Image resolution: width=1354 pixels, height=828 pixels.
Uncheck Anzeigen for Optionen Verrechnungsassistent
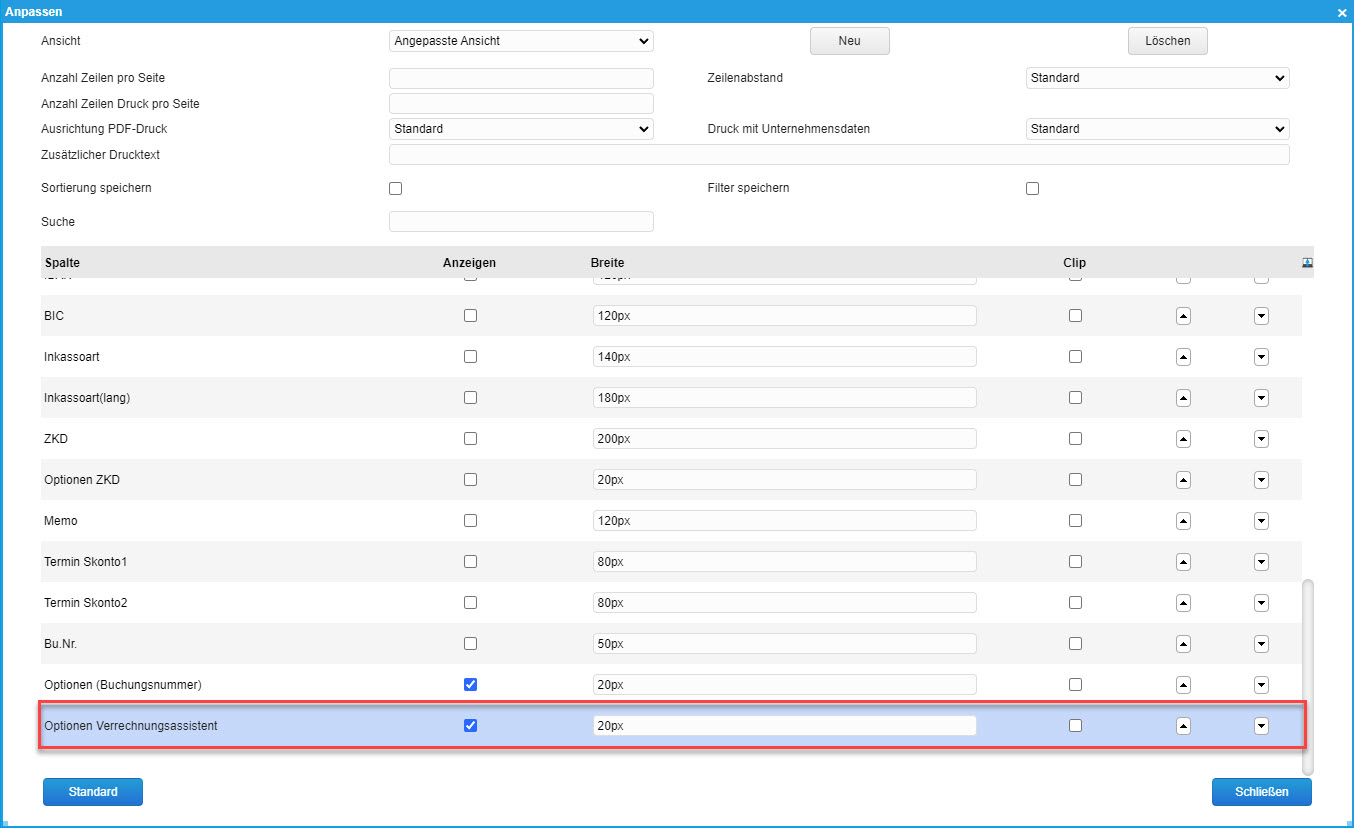pos(471,726)
